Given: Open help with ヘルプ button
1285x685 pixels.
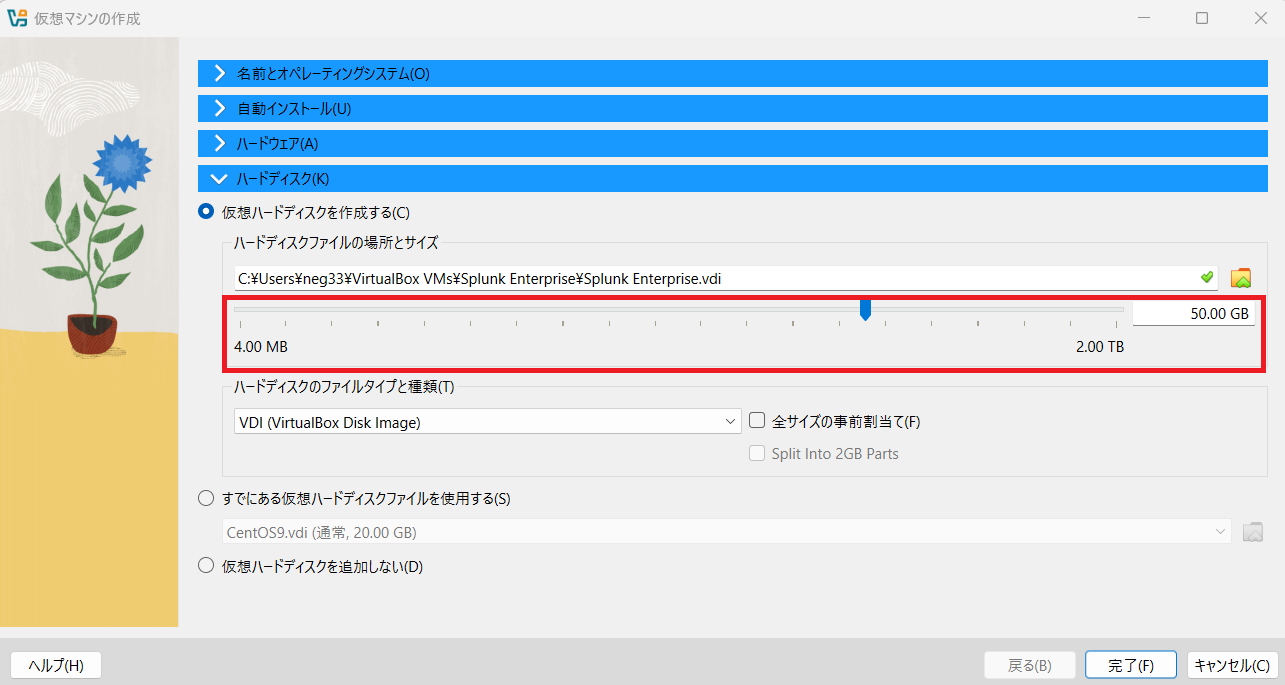Looking at the screenshot, I should [56, 665].
